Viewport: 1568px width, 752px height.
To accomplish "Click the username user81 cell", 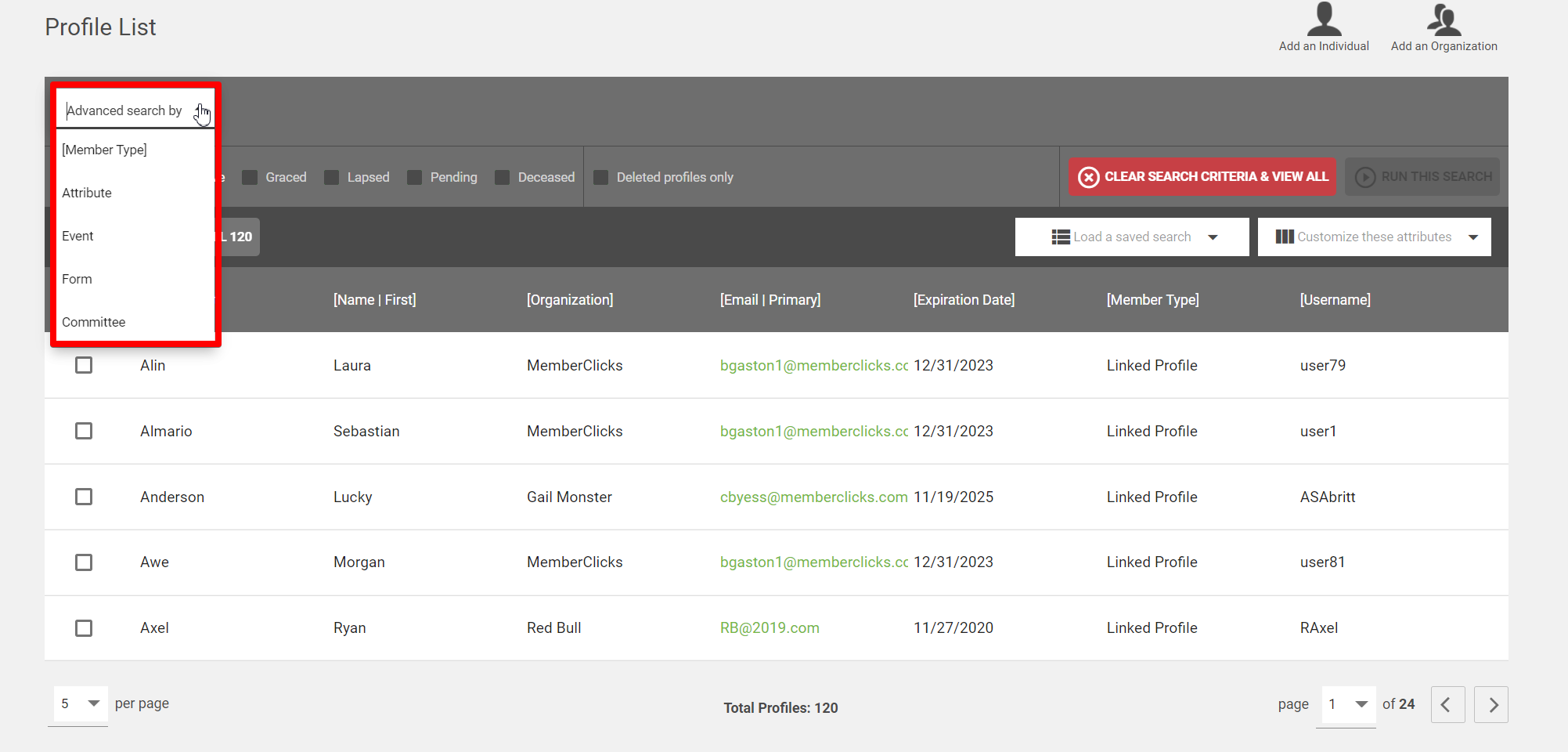I will pos(1322,562).
